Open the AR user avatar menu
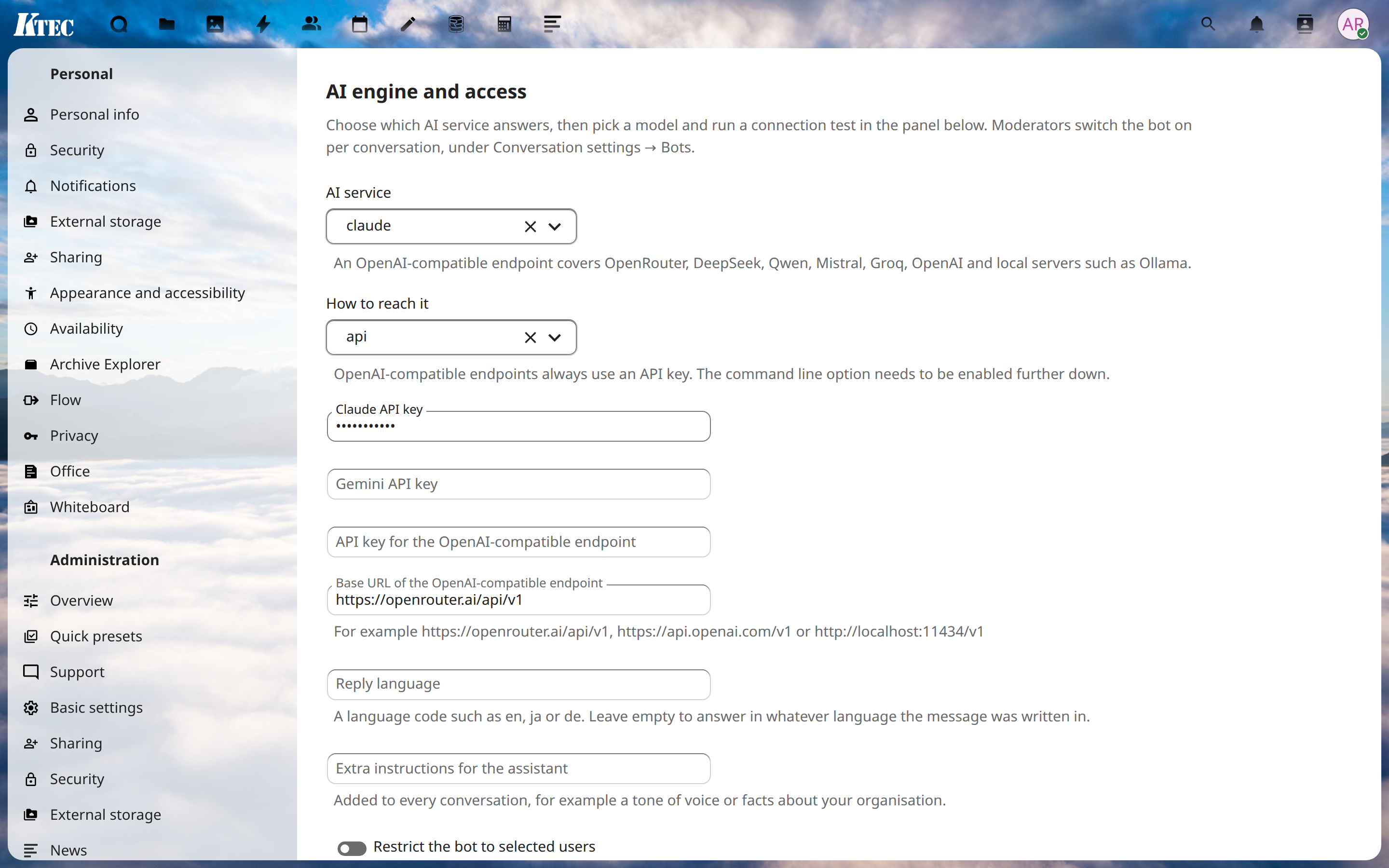The height and width of the screenshot is (868, 1389). click(x=1353, y=24)
